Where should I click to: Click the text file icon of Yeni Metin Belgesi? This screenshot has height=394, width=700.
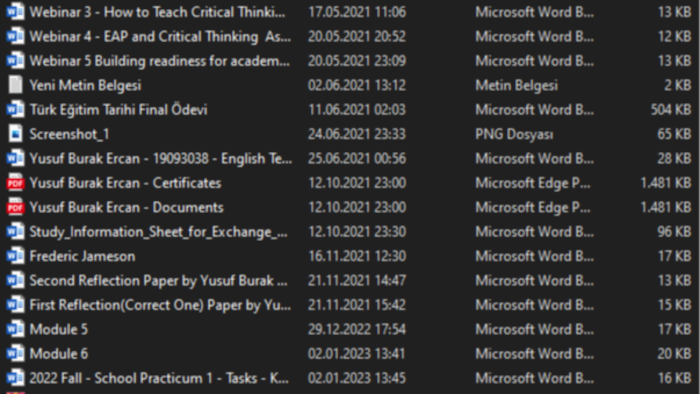(x=15, y=85)
